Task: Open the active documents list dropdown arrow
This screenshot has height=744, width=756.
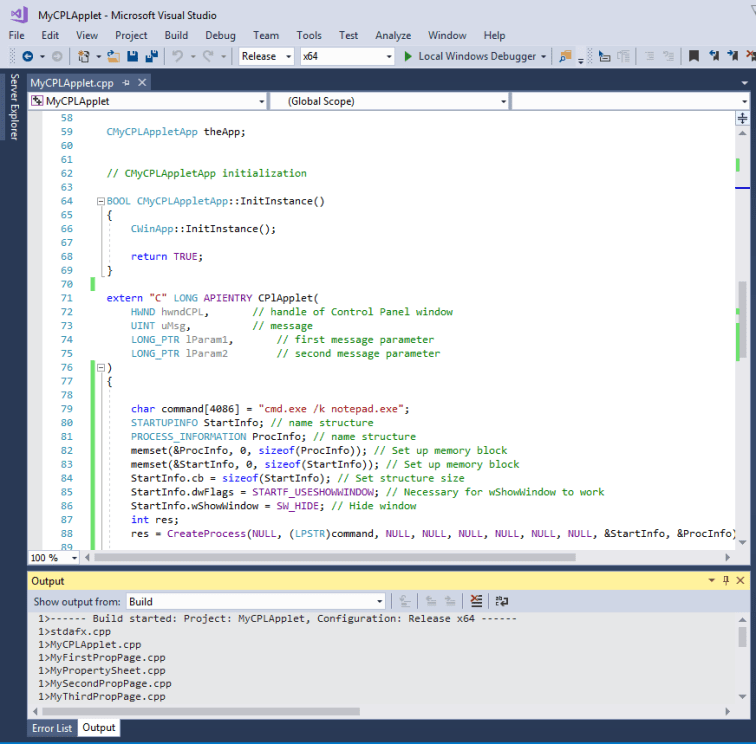Action: 744,83
